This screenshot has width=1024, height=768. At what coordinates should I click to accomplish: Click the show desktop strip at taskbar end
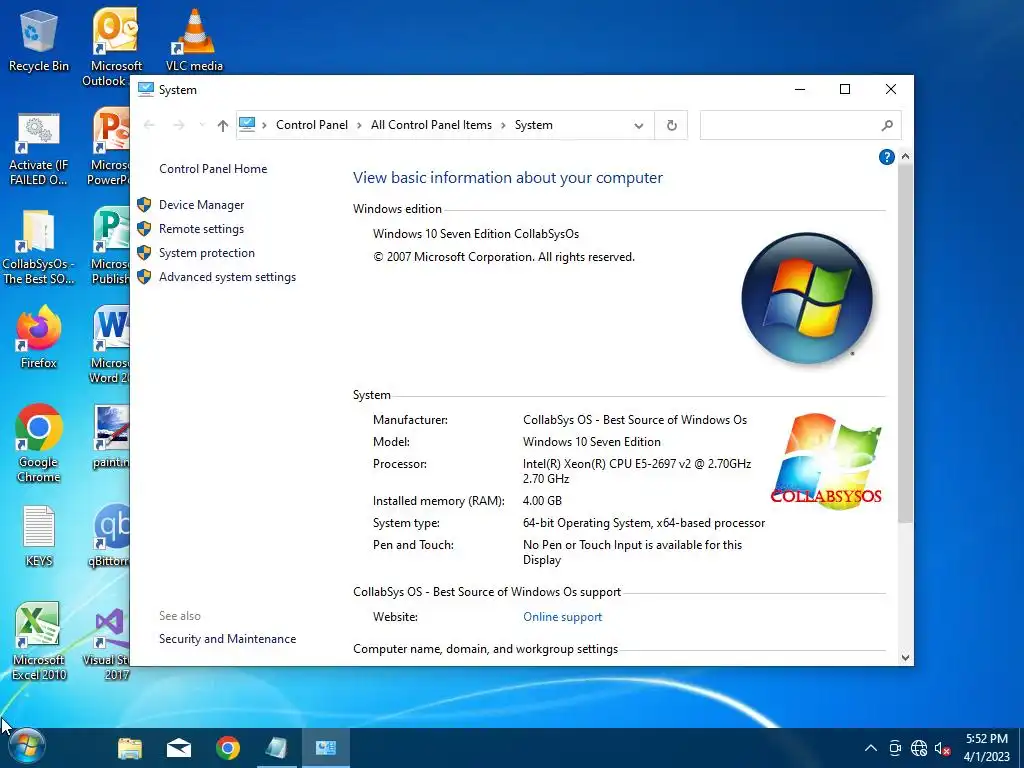coord(1021,748)
